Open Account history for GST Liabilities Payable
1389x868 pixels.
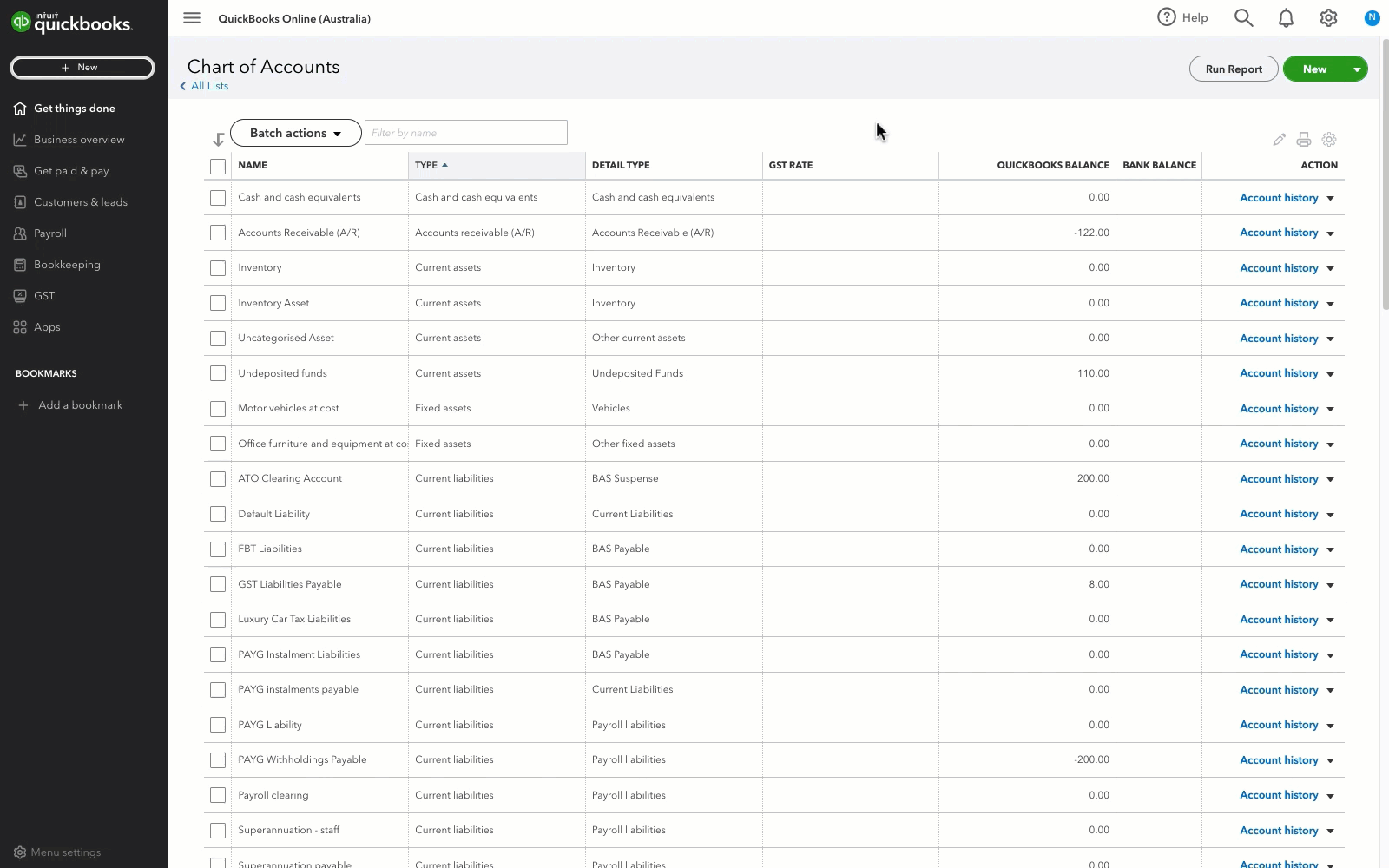[x=1278, y=584]
